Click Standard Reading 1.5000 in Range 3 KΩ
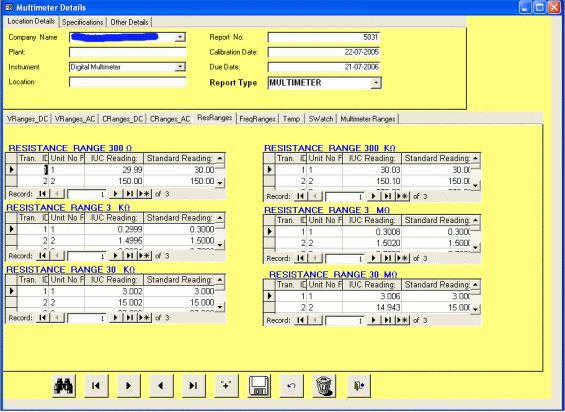Image resolution: width=565 pixels, height=412 pixels. pos(180,240)
